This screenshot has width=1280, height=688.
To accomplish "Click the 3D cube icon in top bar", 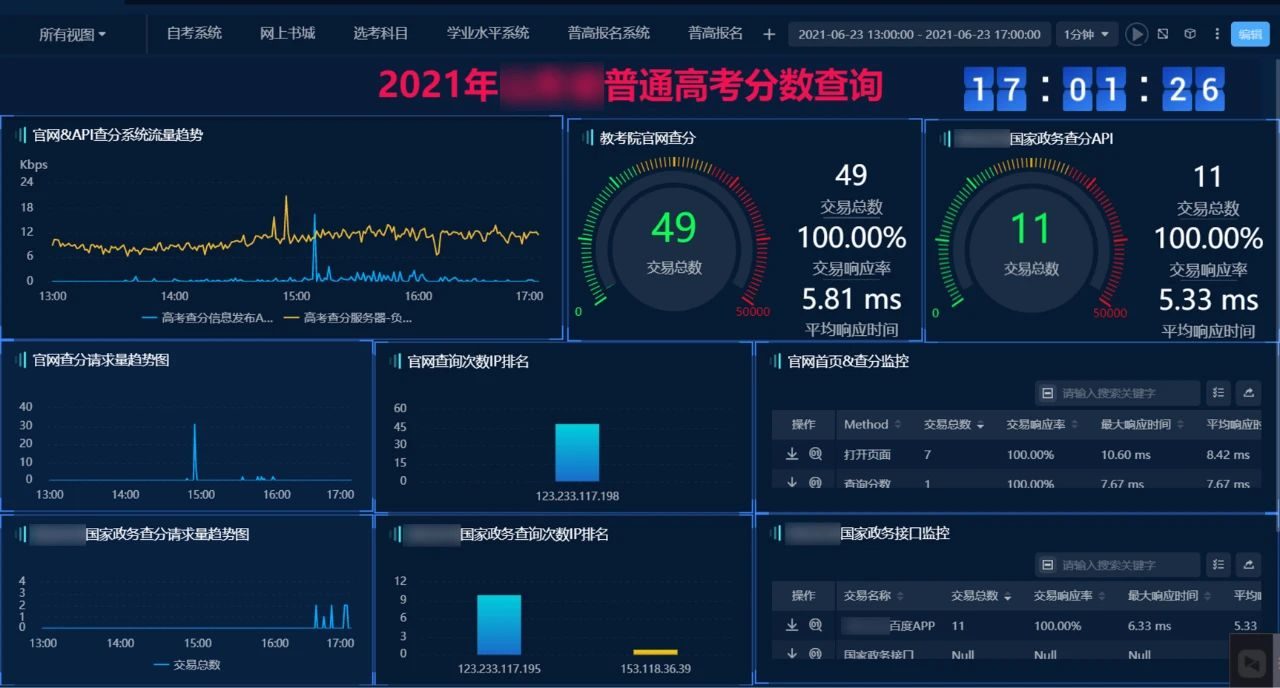I will coord(1190,34).
